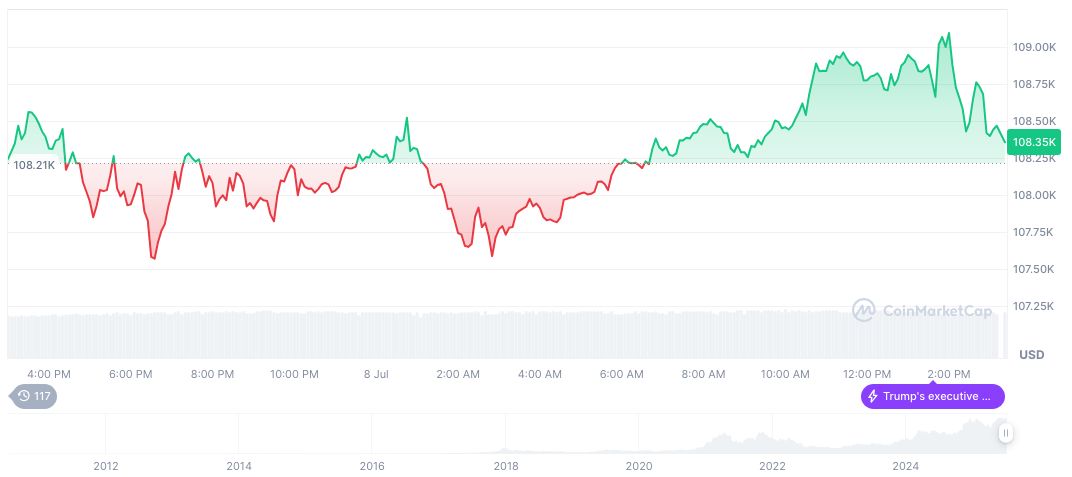Click the 108.21K opening price label

coord(35,164)
